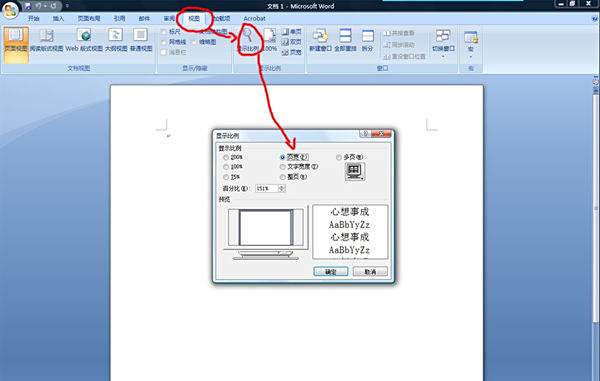600x381 pixels.
Task: Set zoom to 100% from ribbon
Action: coord(270,41)
